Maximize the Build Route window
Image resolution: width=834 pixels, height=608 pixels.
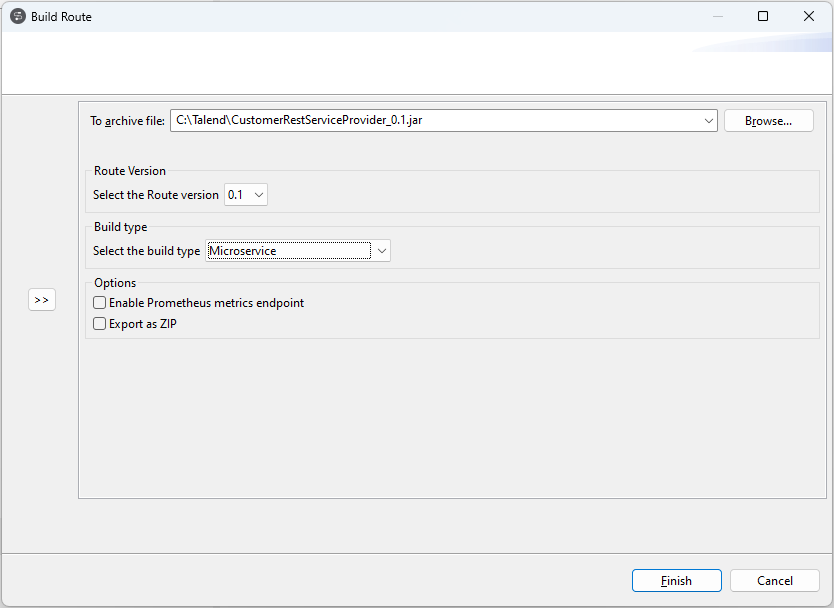(x=763, y=16)
